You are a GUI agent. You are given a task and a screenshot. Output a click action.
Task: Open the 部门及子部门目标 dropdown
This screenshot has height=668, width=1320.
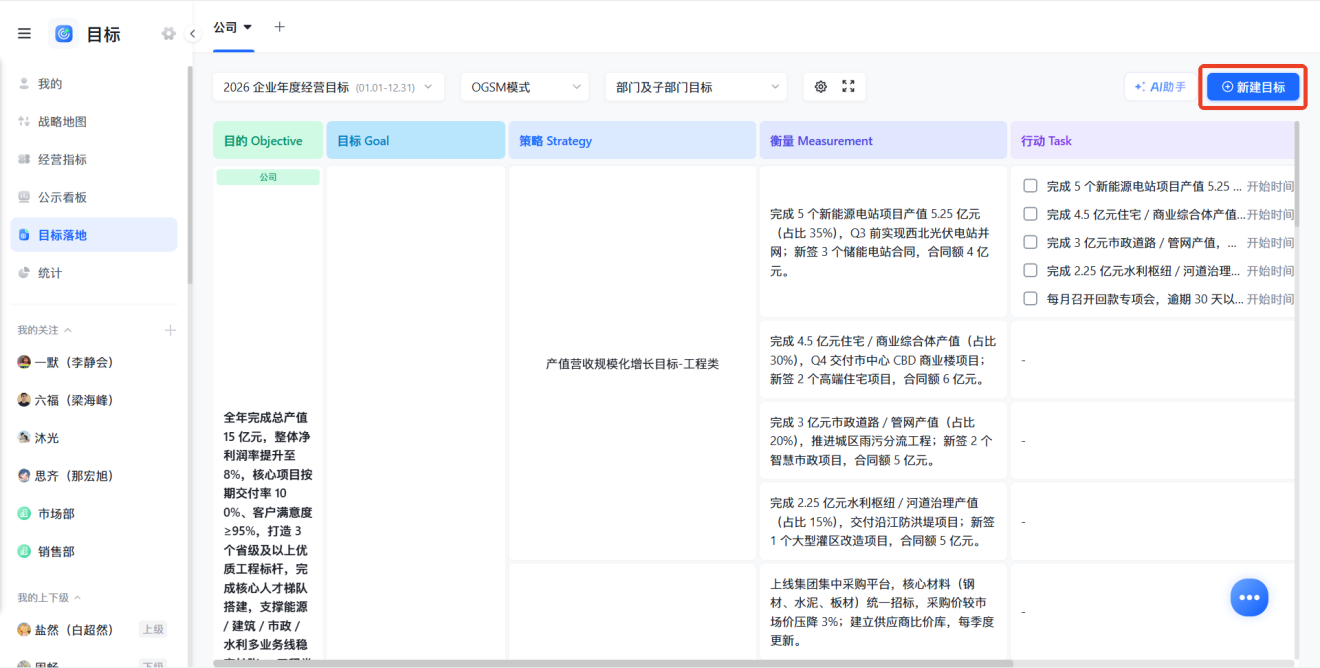[x=696, y=87]
